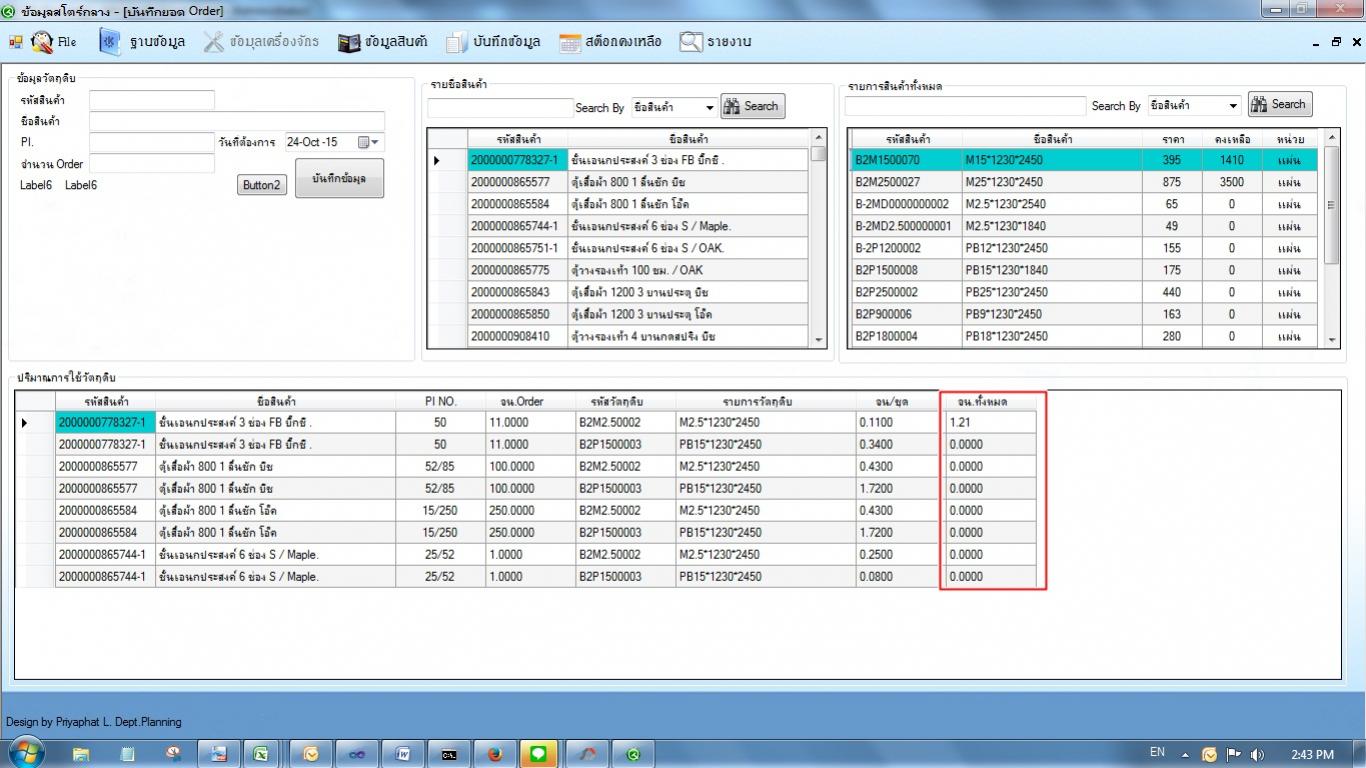
Task: Open Microsoft Word from the taskbar
Action: coord(403,754)
